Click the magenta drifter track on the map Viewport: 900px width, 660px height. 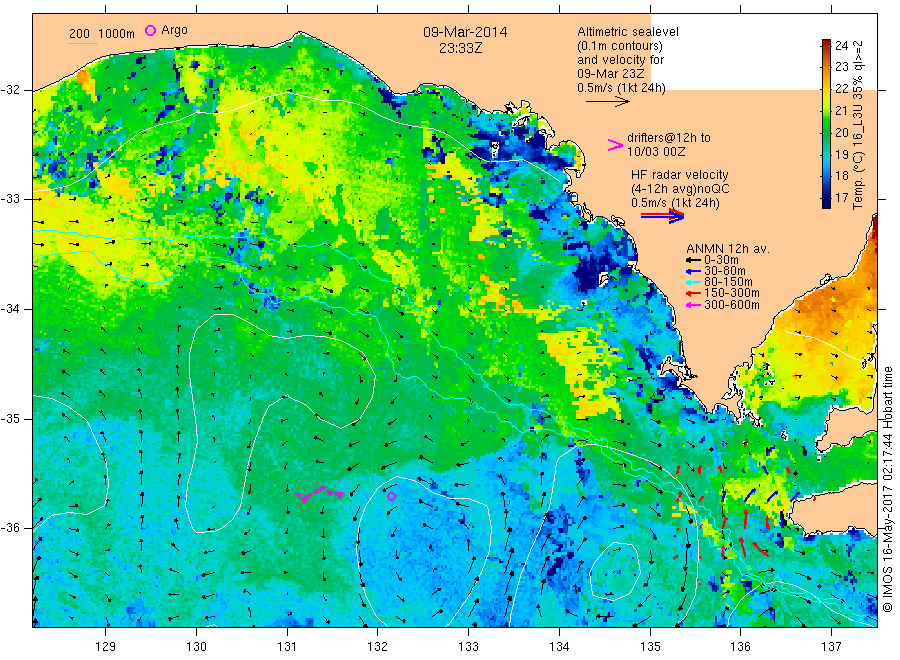320,494
